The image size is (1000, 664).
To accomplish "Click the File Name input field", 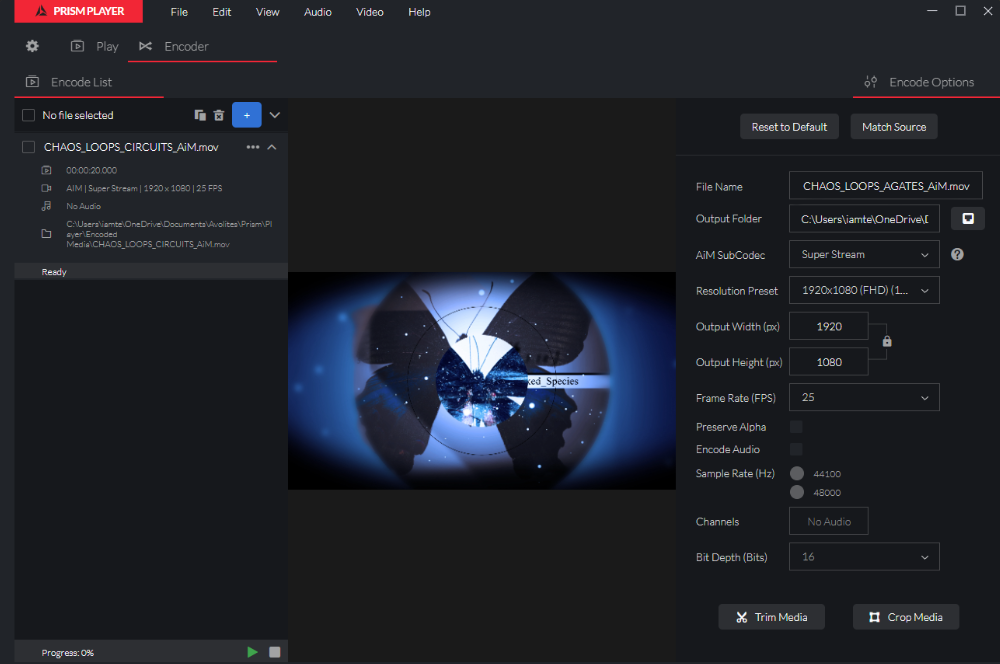I will [x=885, y=186].
